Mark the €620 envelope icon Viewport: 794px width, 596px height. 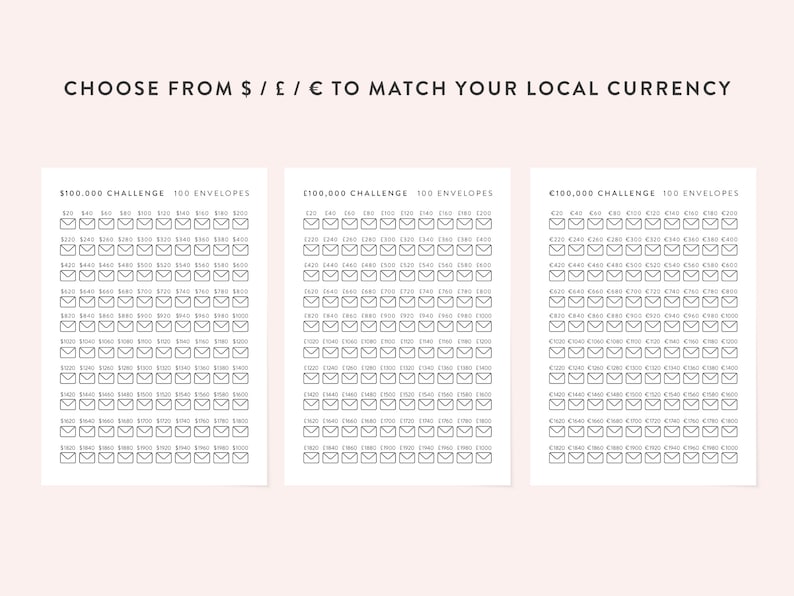[x=557, y=302]
